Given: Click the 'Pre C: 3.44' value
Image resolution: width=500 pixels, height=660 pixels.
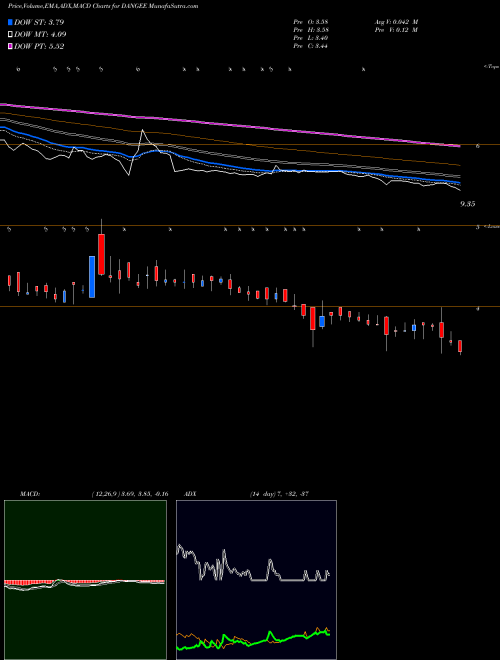Looking at the screenshot, I should 311,46.
